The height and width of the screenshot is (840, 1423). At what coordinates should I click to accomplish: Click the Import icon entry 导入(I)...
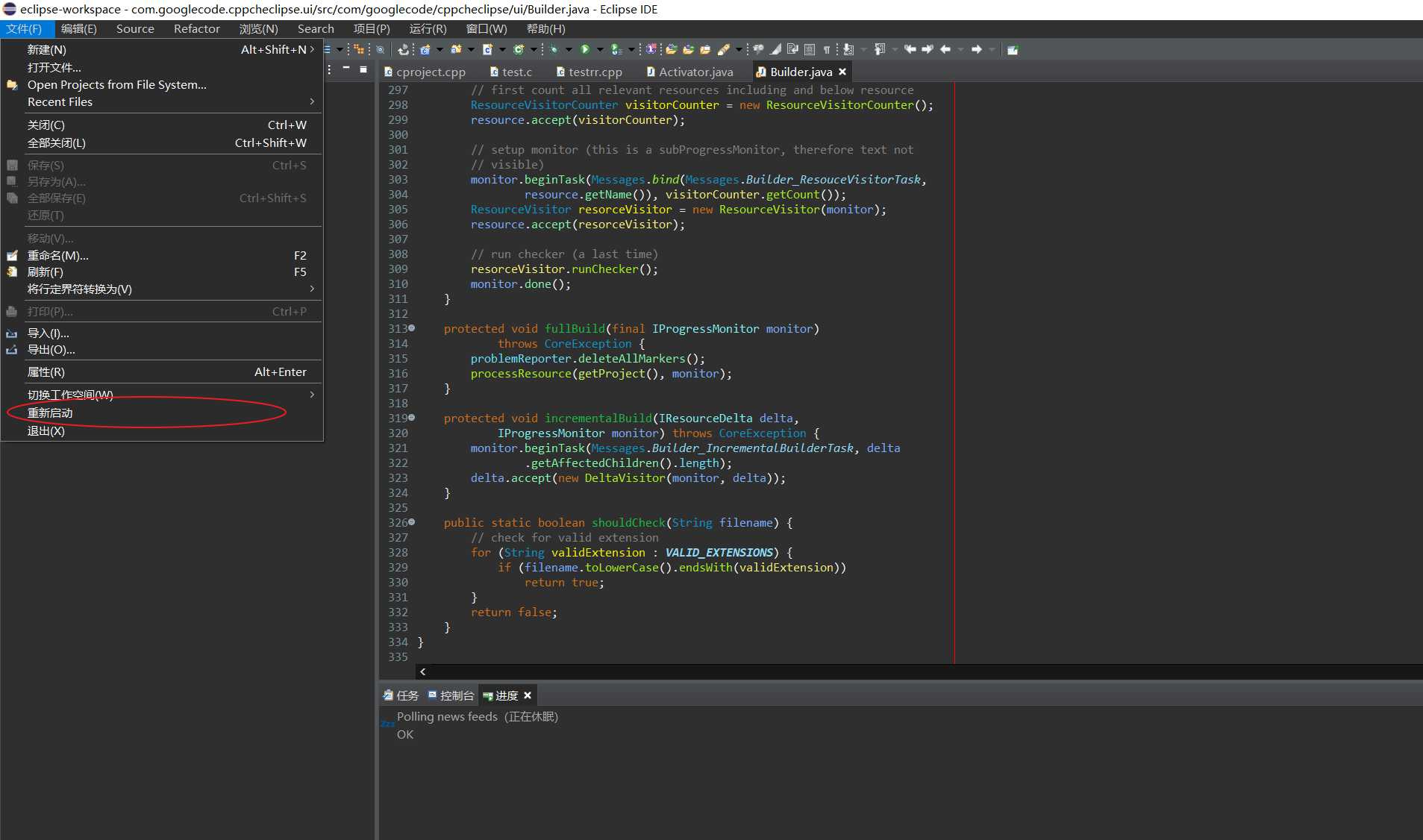(x=12, y=333)
